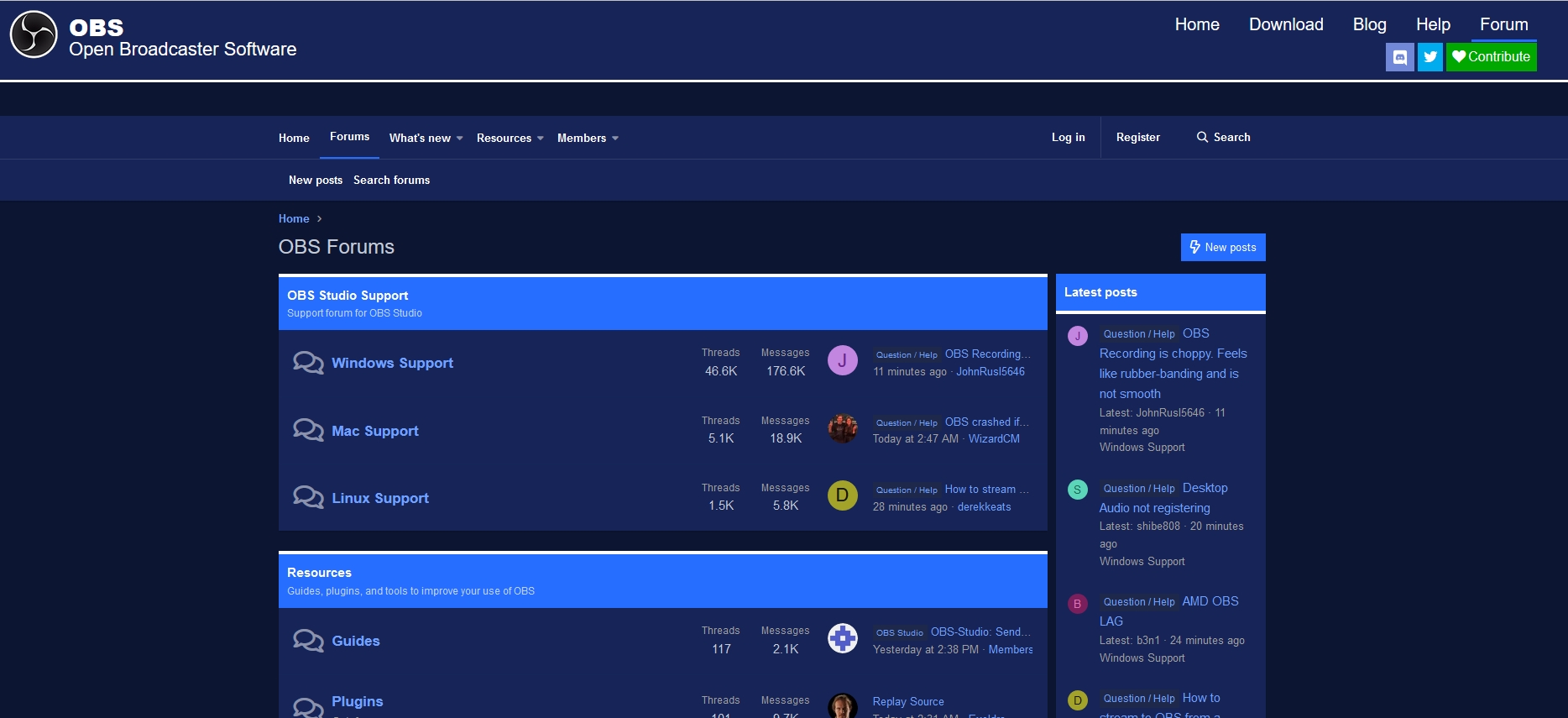Click the Latest posts heading
The image size is (1568, 718).
(1100, 292)
